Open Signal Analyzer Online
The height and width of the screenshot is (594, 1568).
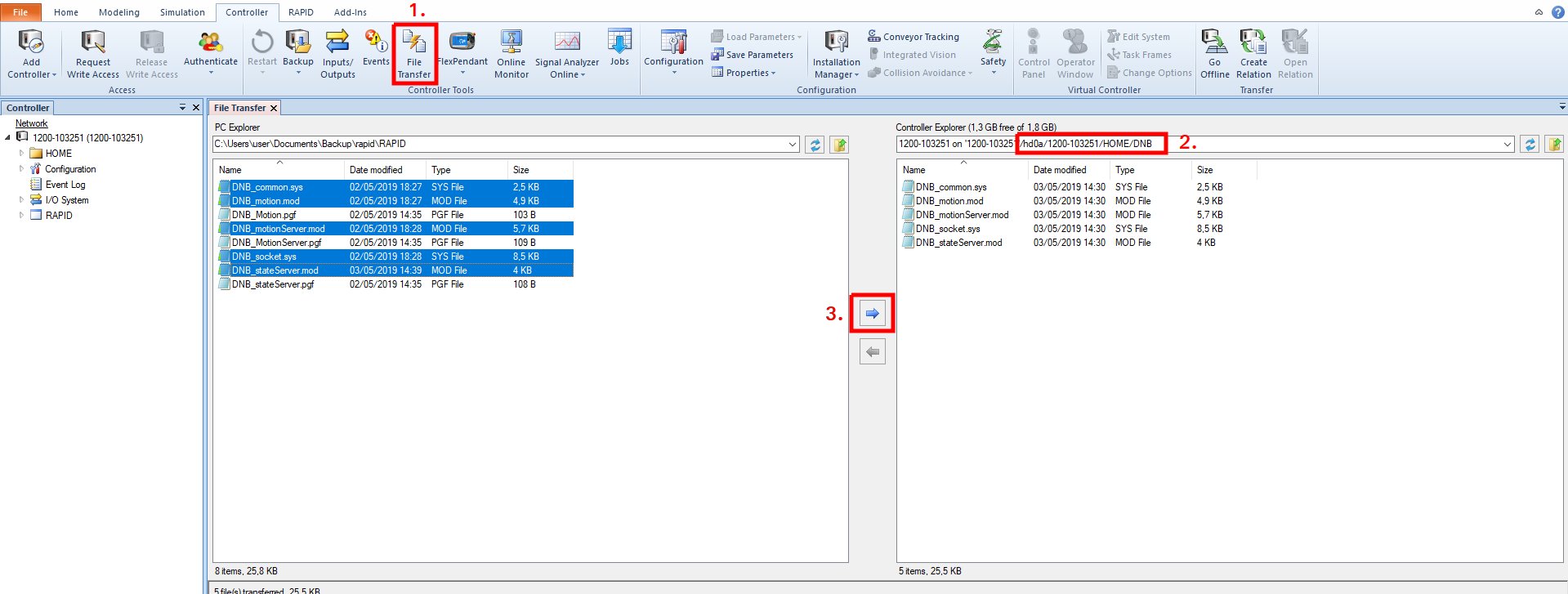567,54
